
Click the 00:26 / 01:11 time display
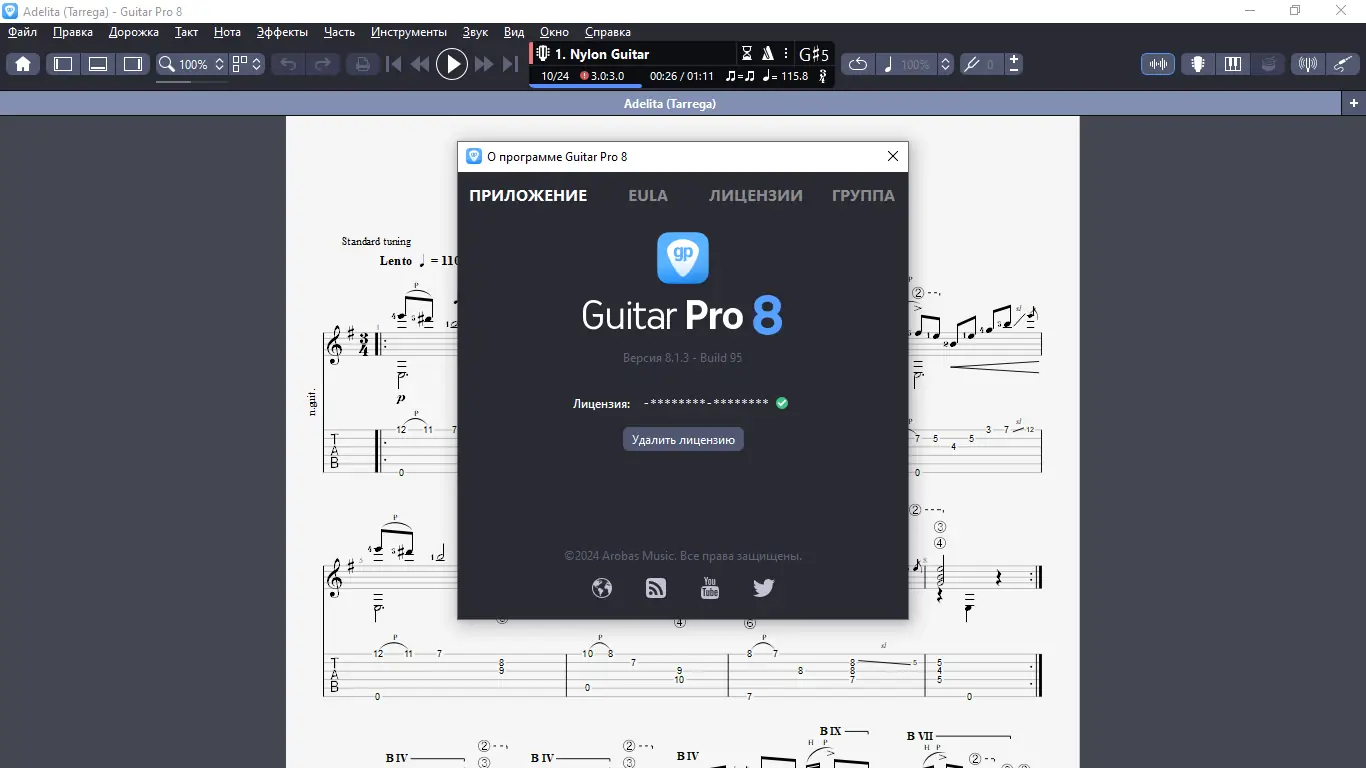pyautogui.click(x=682, y=76)
